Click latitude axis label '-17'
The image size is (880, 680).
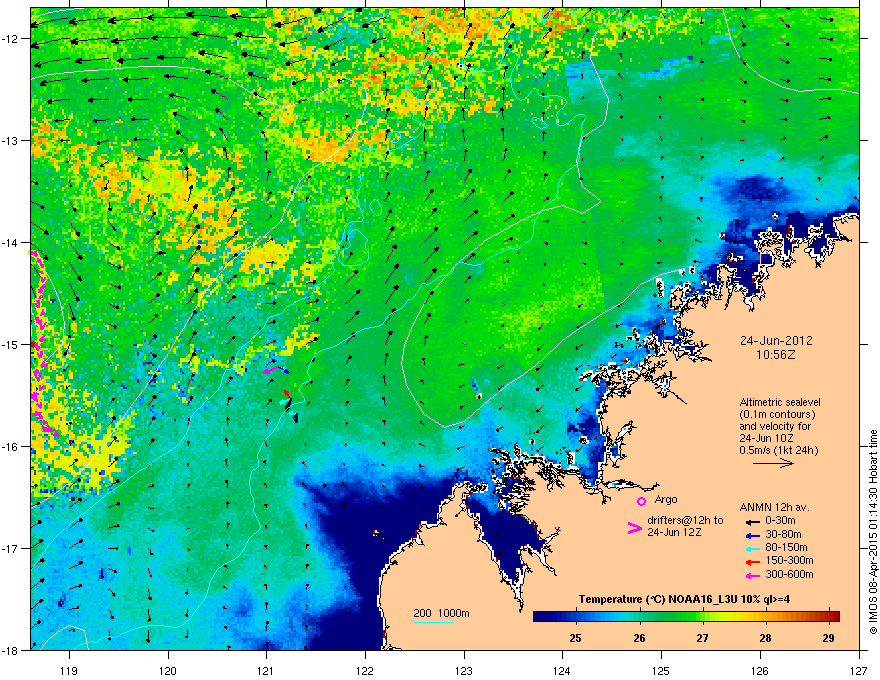click(10, 548)
